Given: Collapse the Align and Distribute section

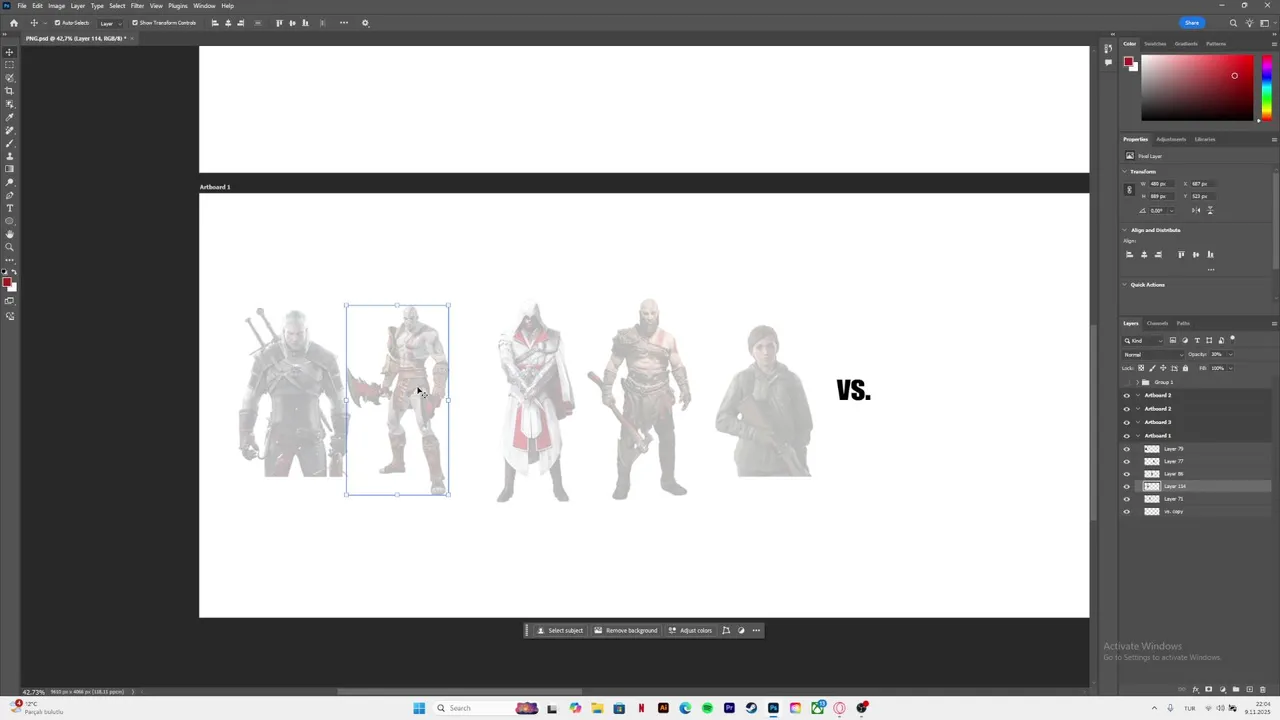Looking at the screenshot, I should tap(1125, 230).
